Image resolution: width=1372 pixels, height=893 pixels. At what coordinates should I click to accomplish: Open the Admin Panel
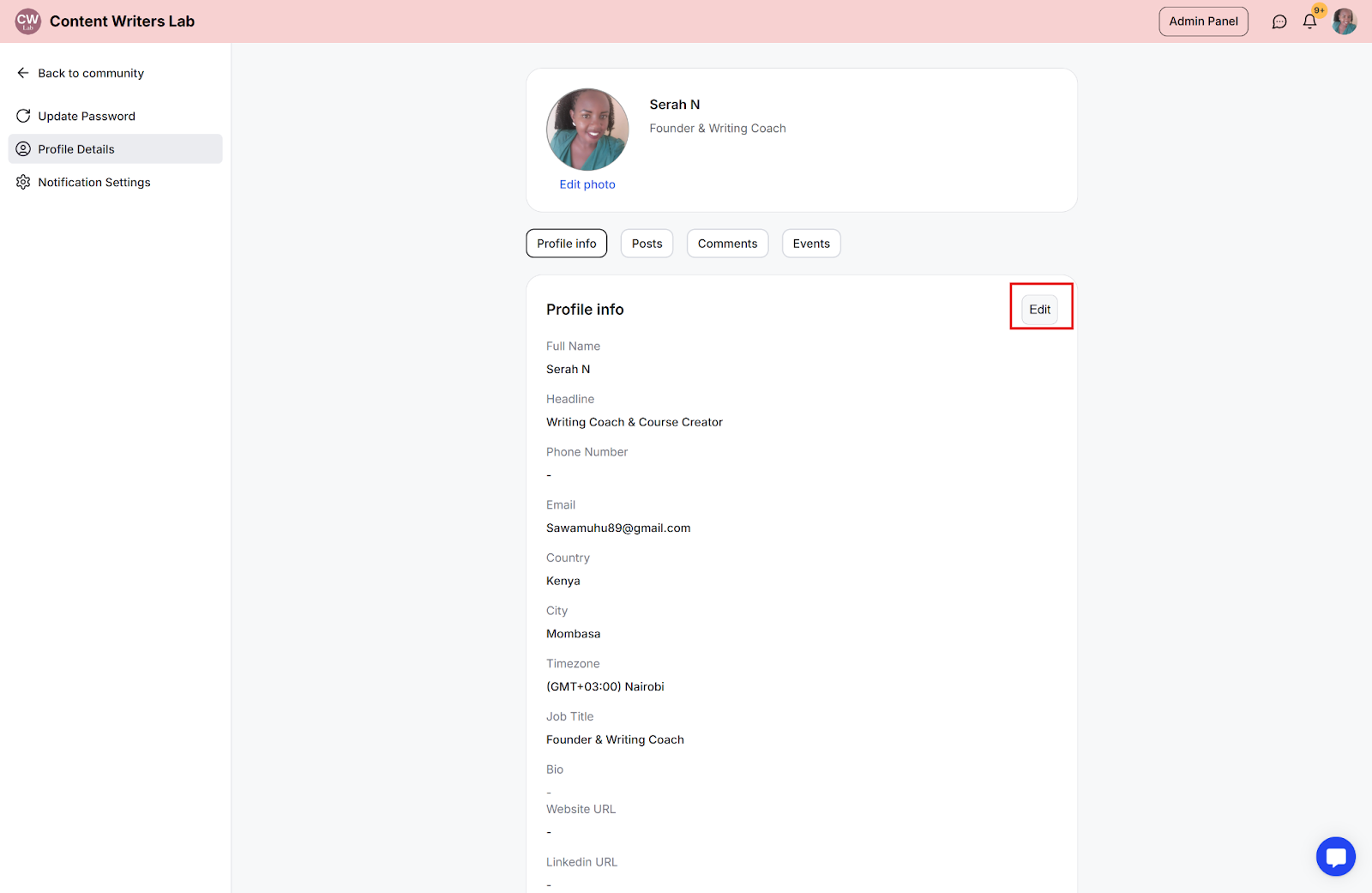pyautogui.click(x=1204, y=21)
